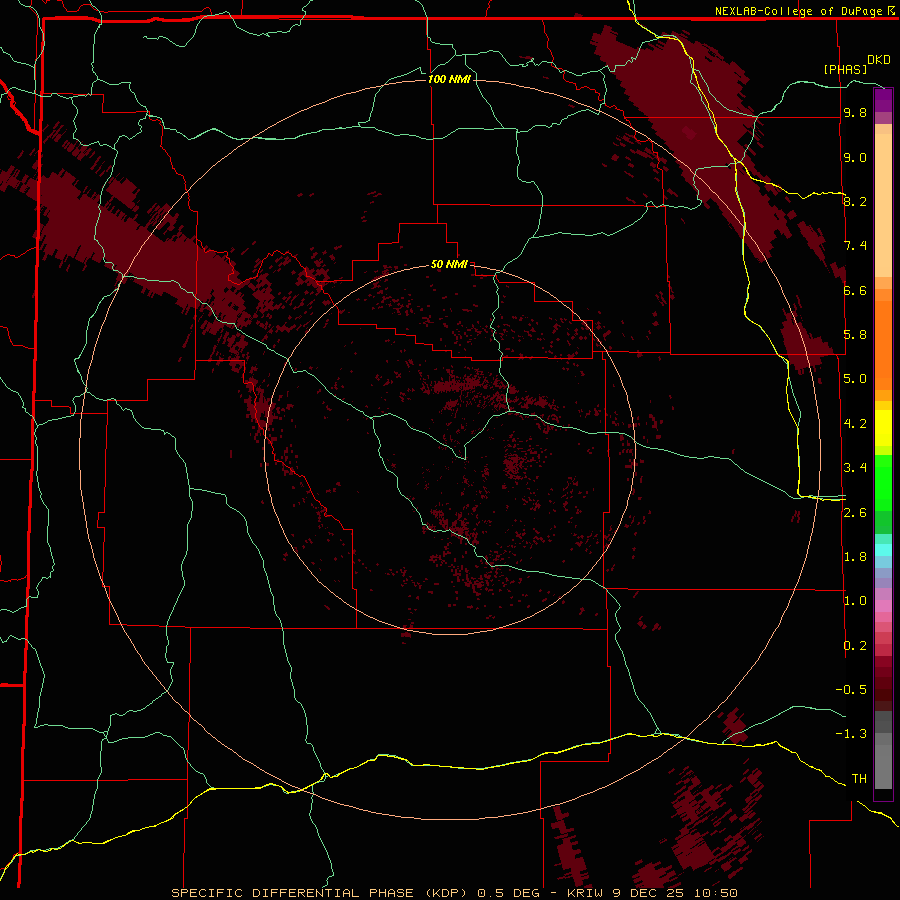This screenshot has width=900, height=900.
Task: Click the 2.6 scale value
Action: (855, 512)
